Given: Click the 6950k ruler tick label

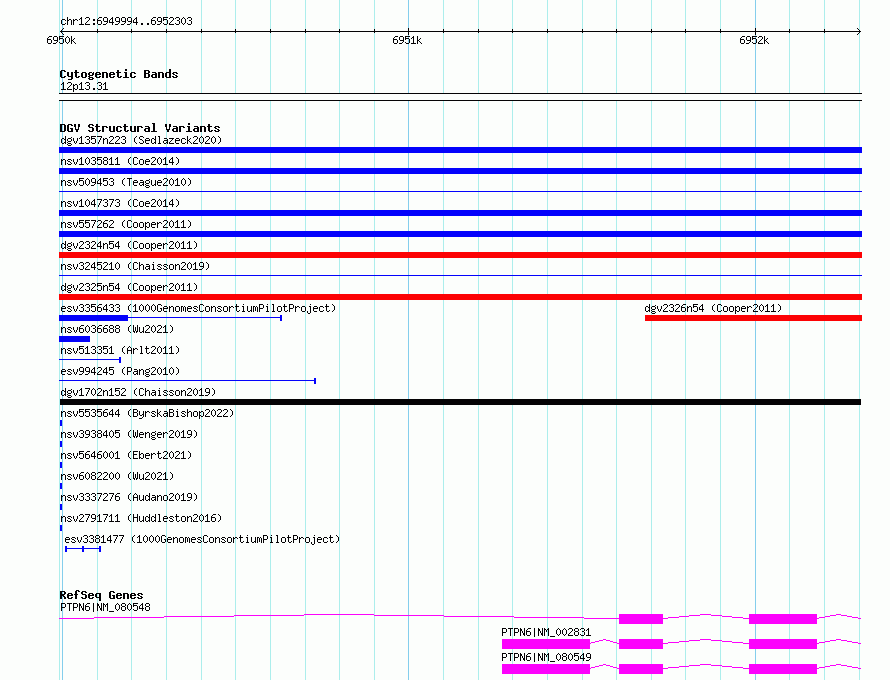Looking at the screenshot, I should 61,40.
